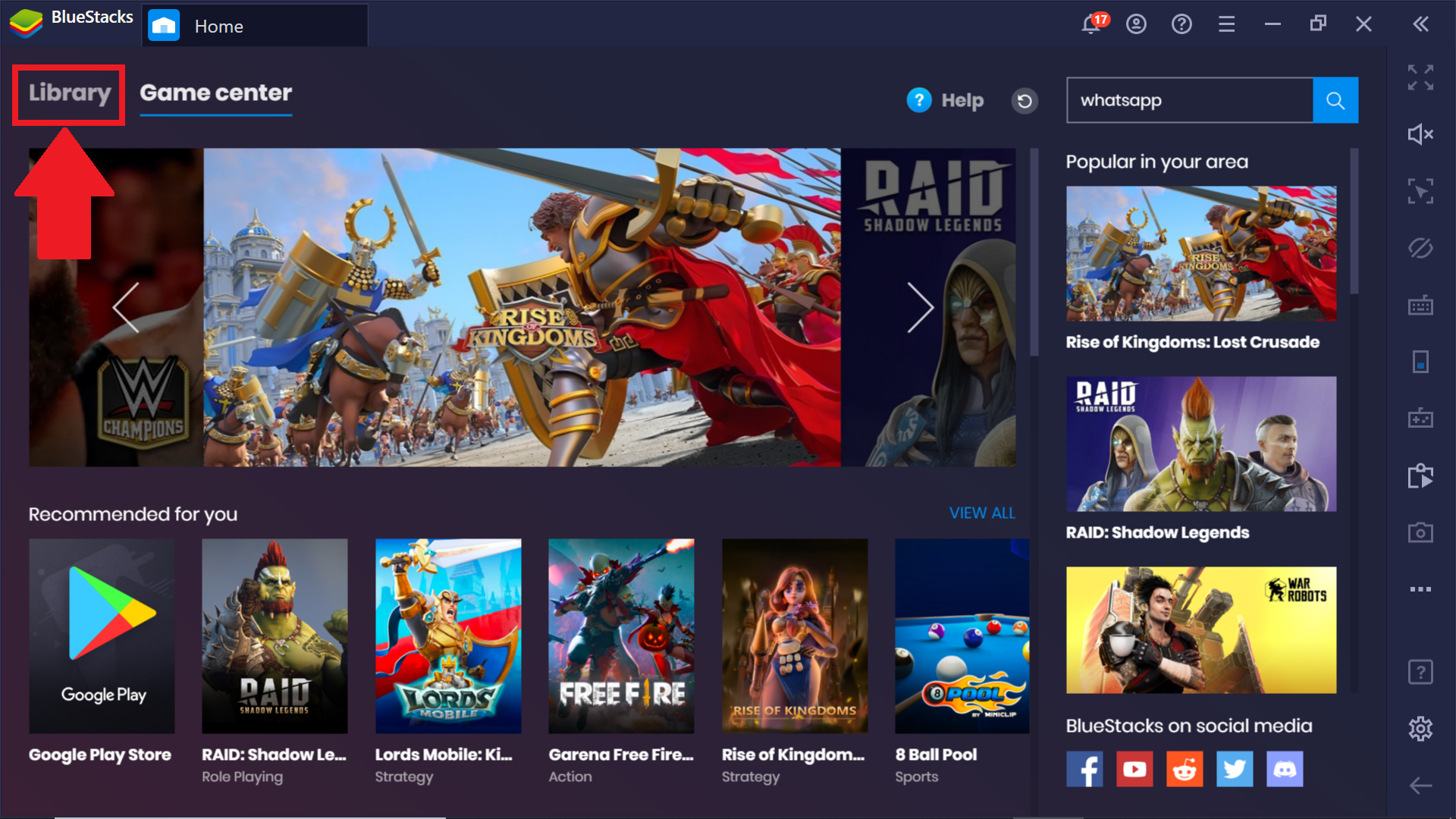Viewport: 1456px width, 819px height.
Task: Open more options three-dots in sidebar
Action: coord(1420,589)
